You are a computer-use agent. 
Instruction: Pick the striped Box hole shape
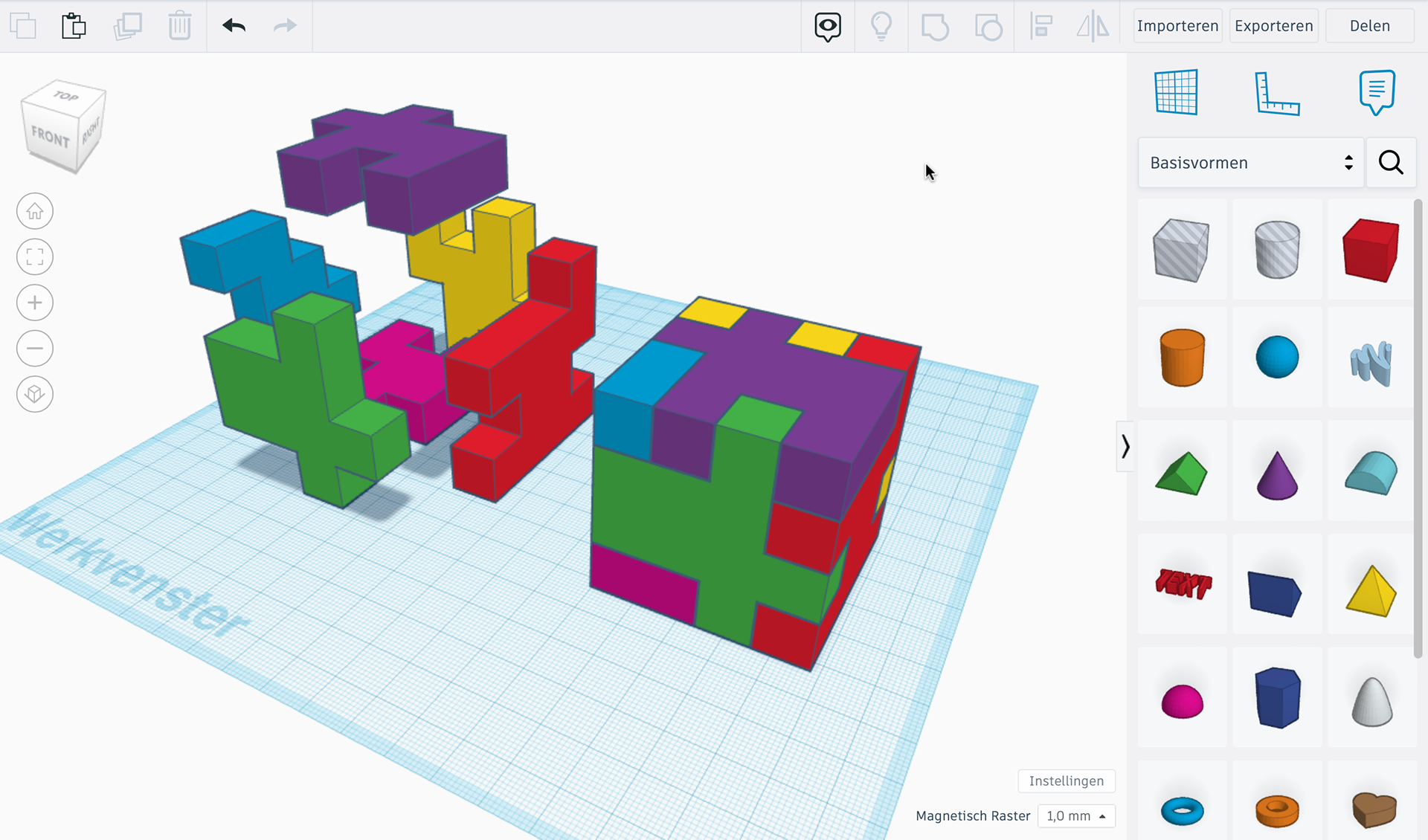click(x=1181, y=250)
